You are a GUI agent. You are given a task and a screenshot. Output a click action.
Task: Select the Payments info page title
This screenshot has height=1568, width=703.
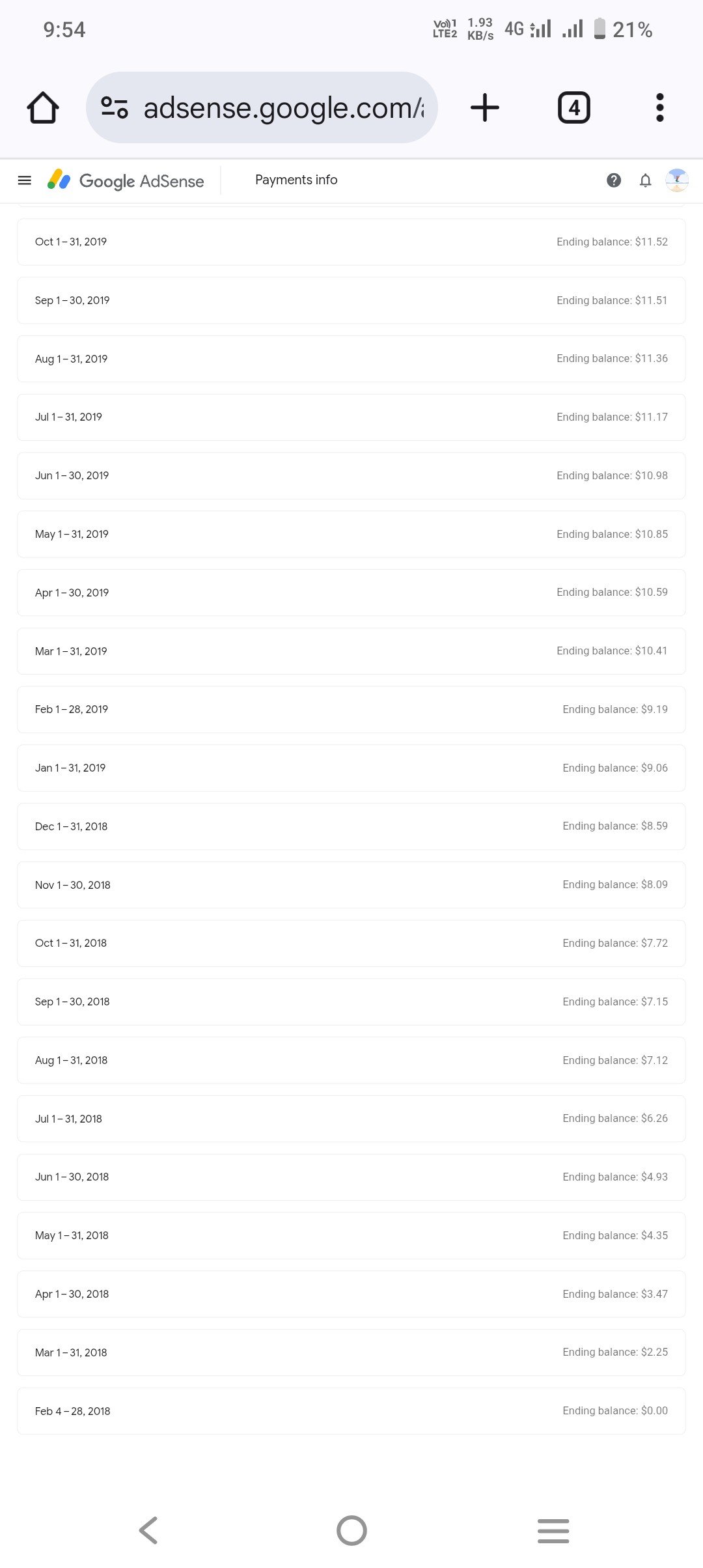296,180
